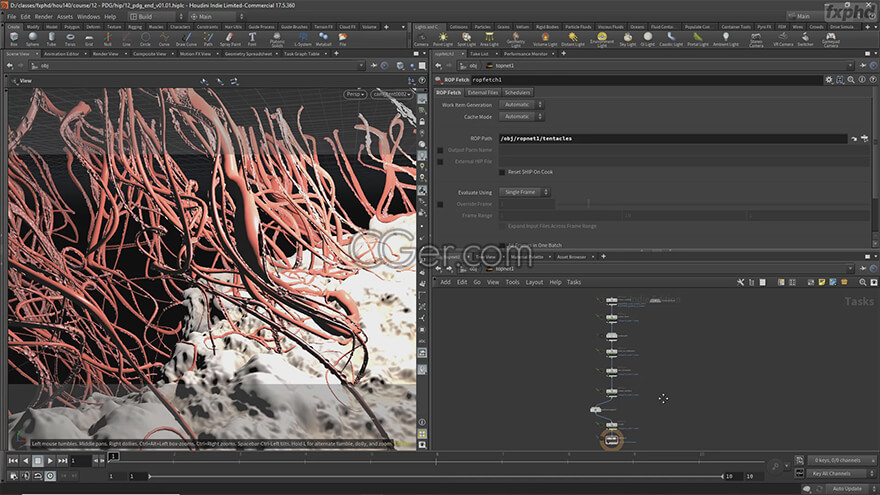
Task: Click the playbar frame marker at frame 1
Action: 113,456
